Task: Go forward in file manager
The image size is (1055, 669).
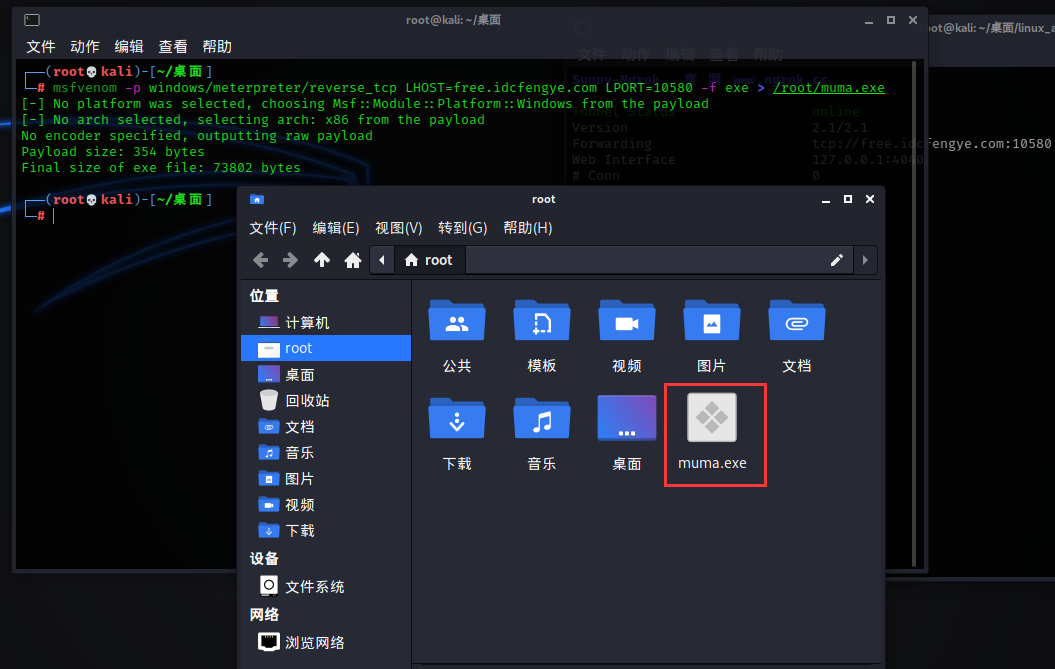Action: (x=290, y=260)
